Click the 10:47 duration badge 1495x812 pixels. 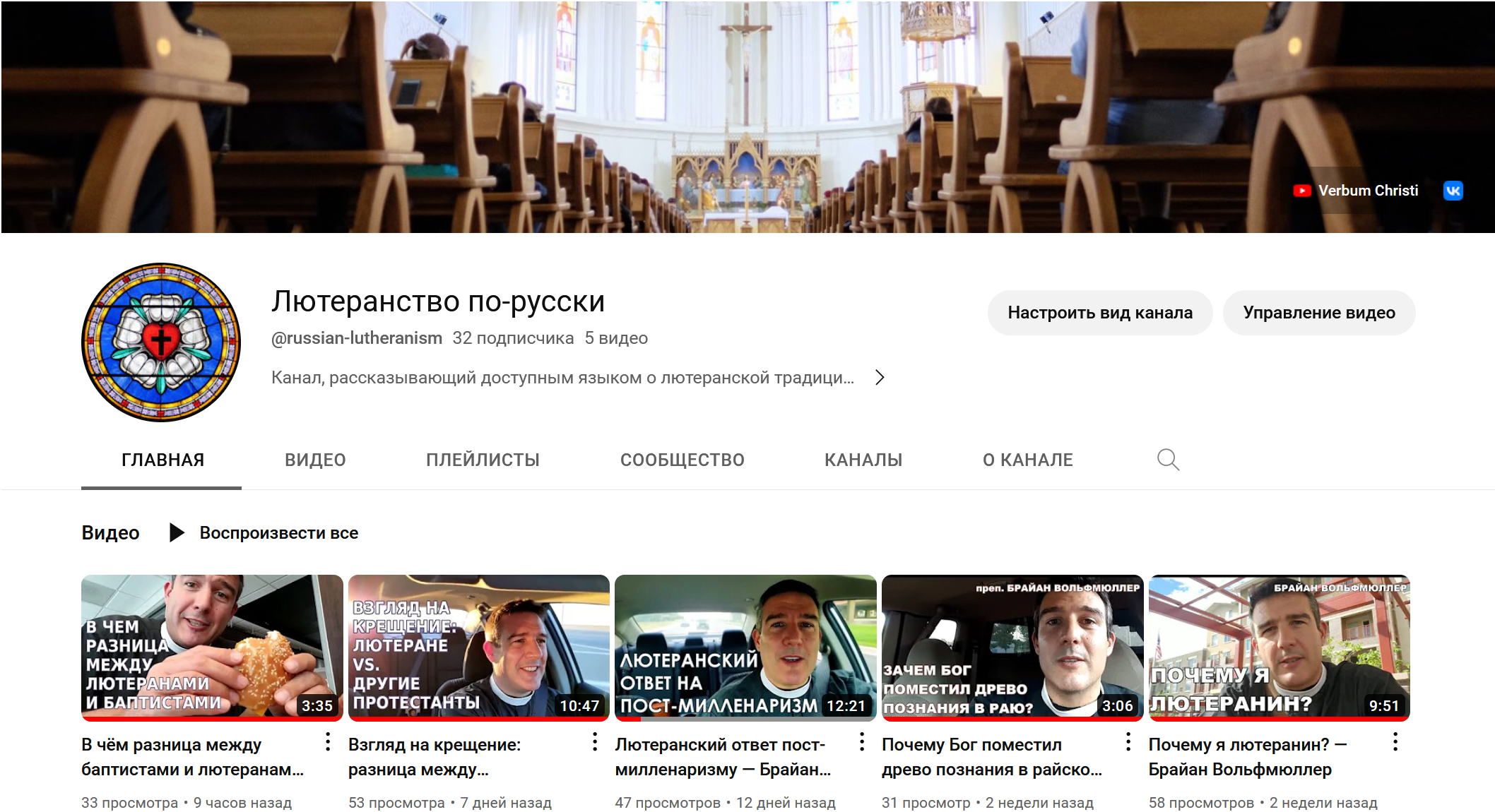click(x=579, y=705)
